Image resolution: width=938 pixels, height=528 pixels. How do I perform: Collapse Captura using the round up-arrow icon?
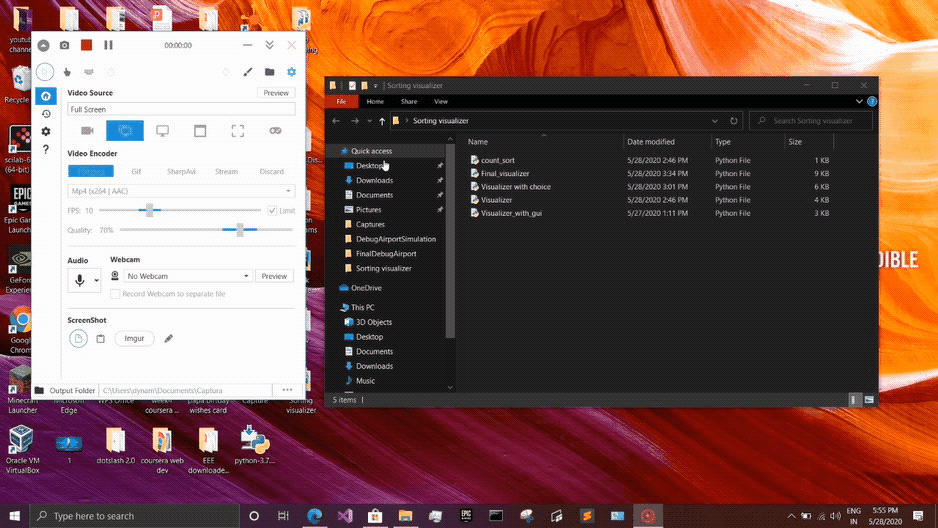(43, 45)
